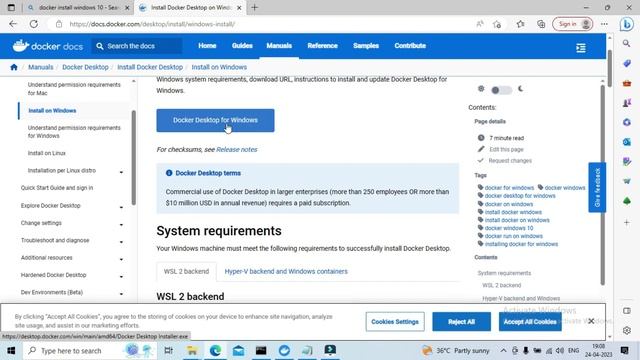The image size is (640, 360).
Task: Open a new browser tab
Action: [255, 7]
